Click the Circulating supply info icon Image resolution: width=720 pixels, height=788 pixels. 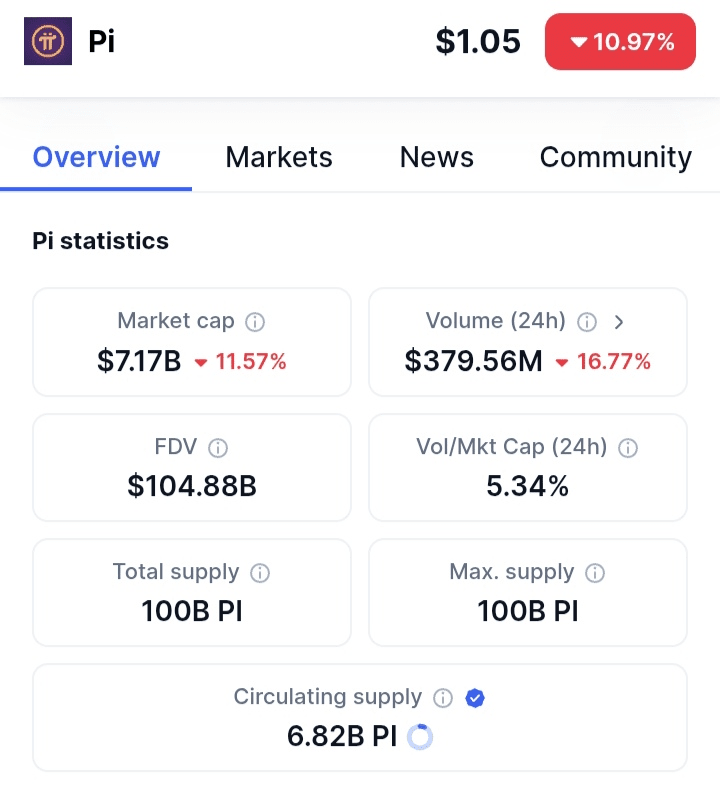tap(443, 698)
